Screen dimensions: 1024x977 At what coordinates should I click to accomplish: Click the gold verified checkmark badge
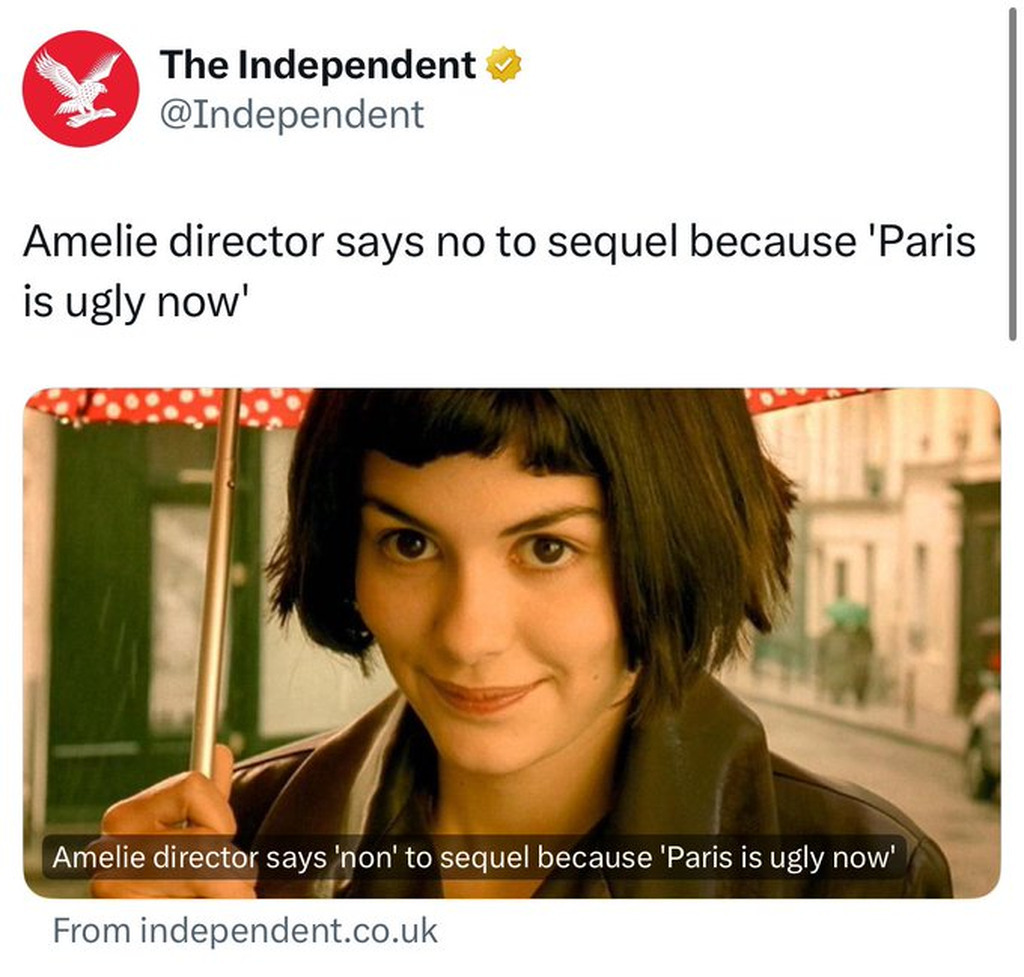pyautogui.click(x=504, y=65)
